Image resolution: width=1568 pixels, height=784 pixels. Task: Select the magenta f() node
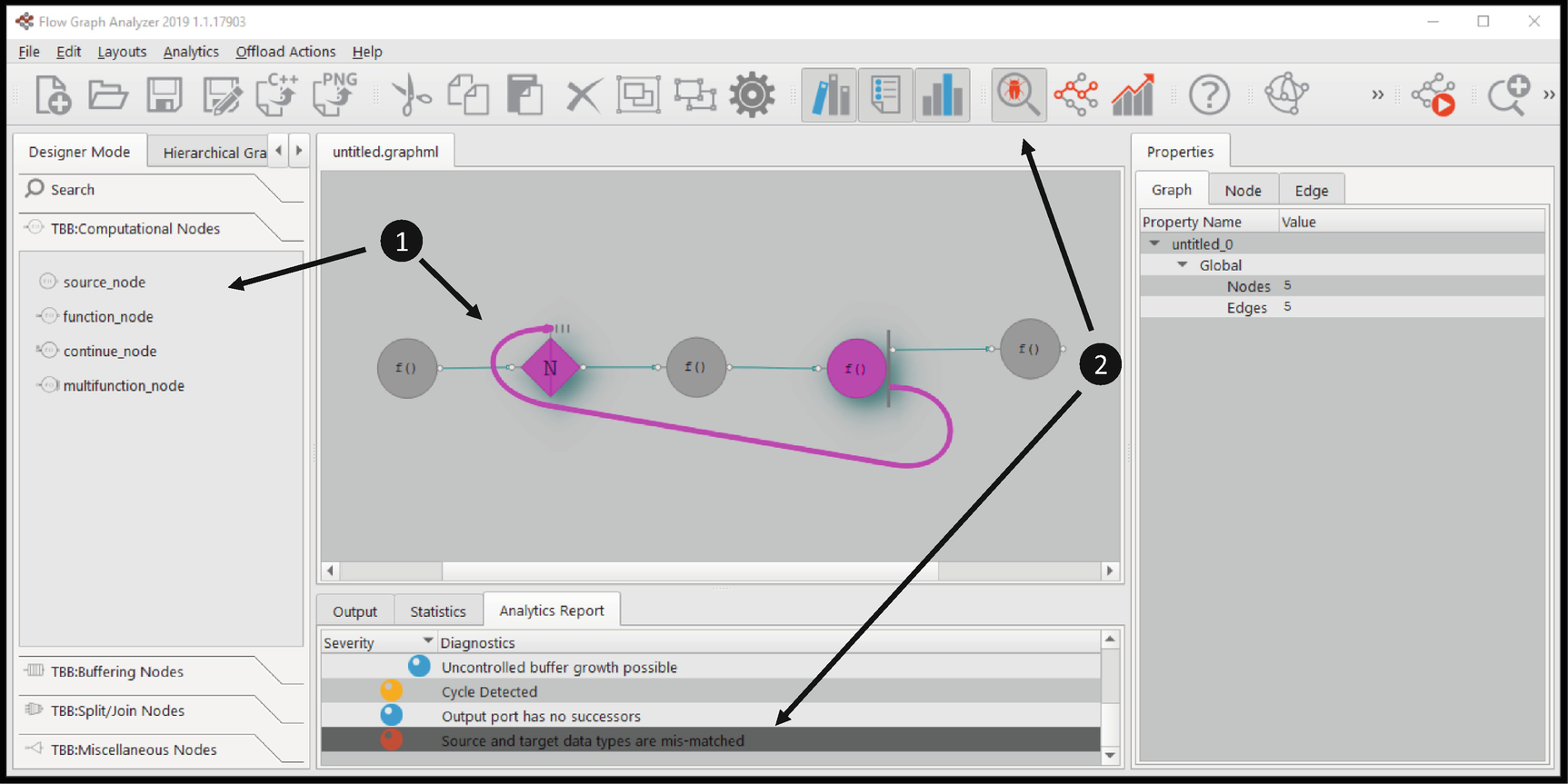click(x=856, y=368)
